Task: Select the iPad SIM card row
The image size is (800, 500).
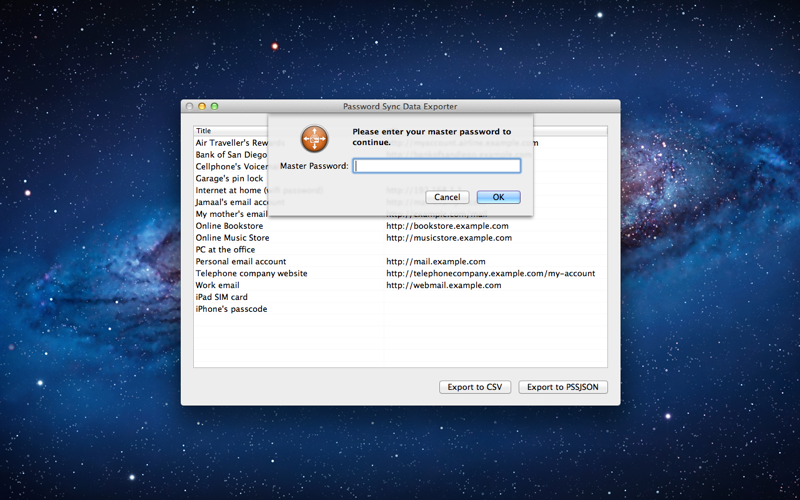Action: pos(400,297)
